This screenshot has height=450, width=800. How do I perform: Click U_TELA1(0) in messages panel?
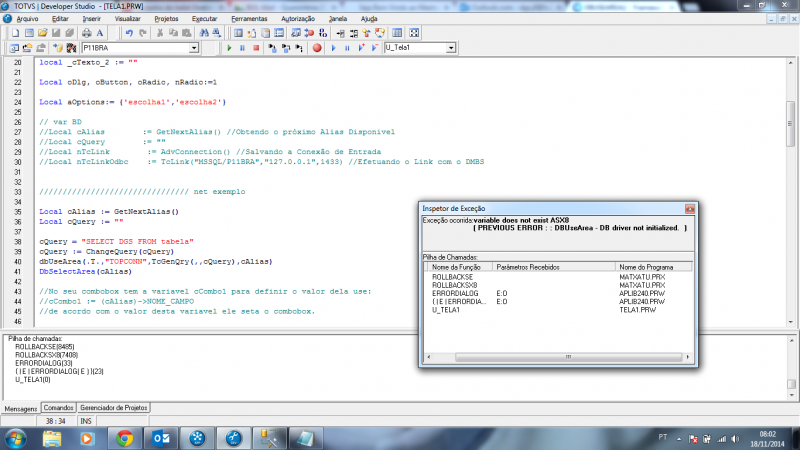coord(33,380)
